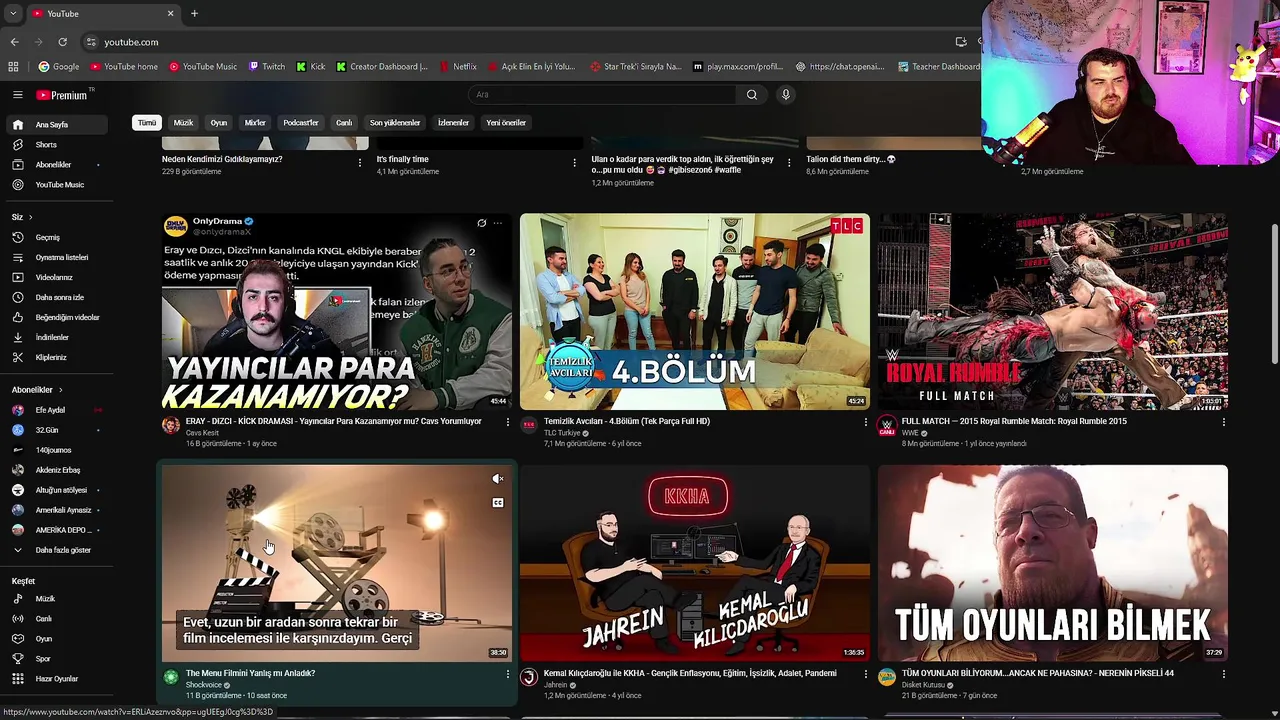The height and width of the screenshot is (720, 1280).
Task: Open options menu for ERAY - DIZCI video
Action: 507,422
